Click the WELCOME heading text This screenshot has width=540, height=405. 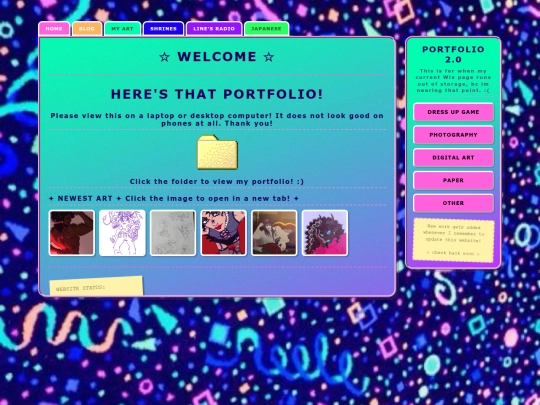(217, 56)
